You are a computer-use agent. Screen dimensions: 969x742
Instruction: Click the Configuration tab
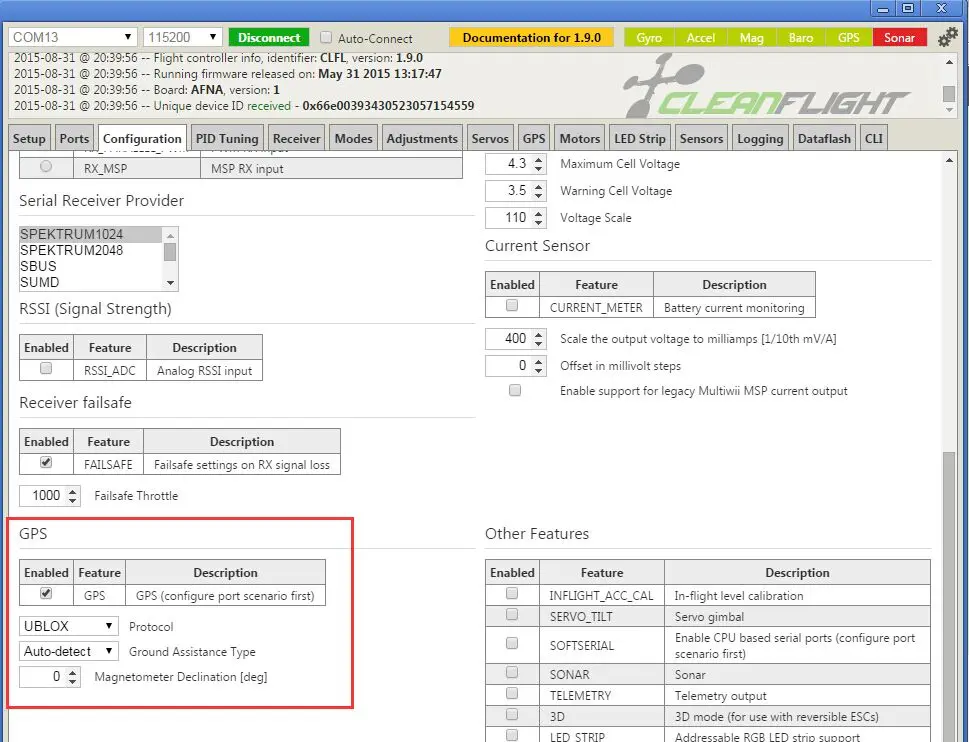tap(142, 138)
